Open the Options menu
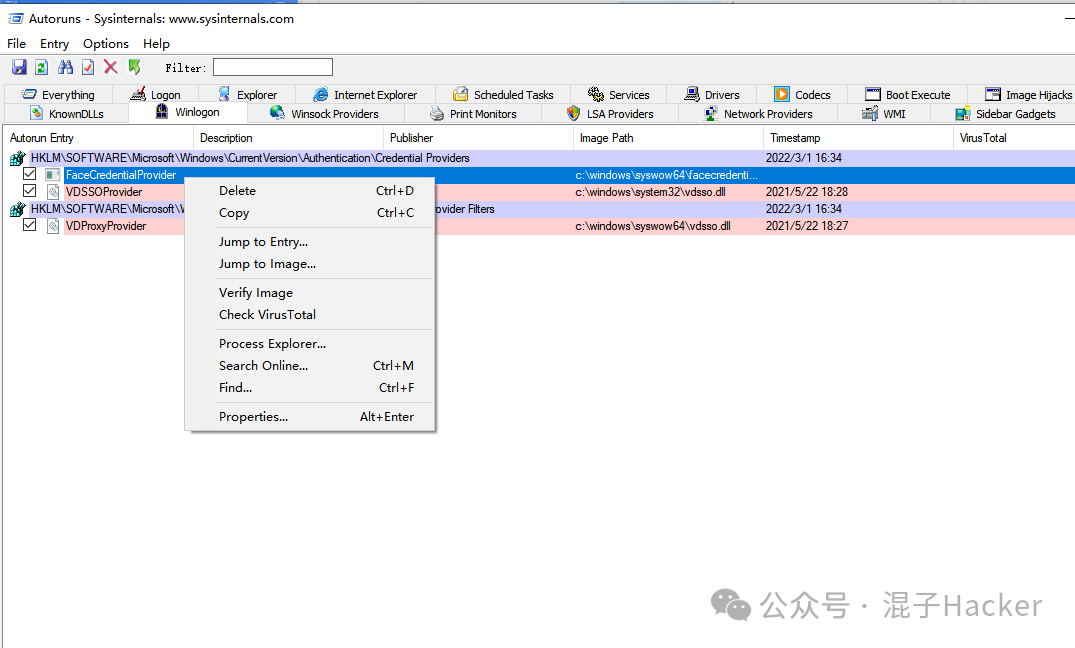This screenshot has width=1075, height=648. (x=105, y=43)
